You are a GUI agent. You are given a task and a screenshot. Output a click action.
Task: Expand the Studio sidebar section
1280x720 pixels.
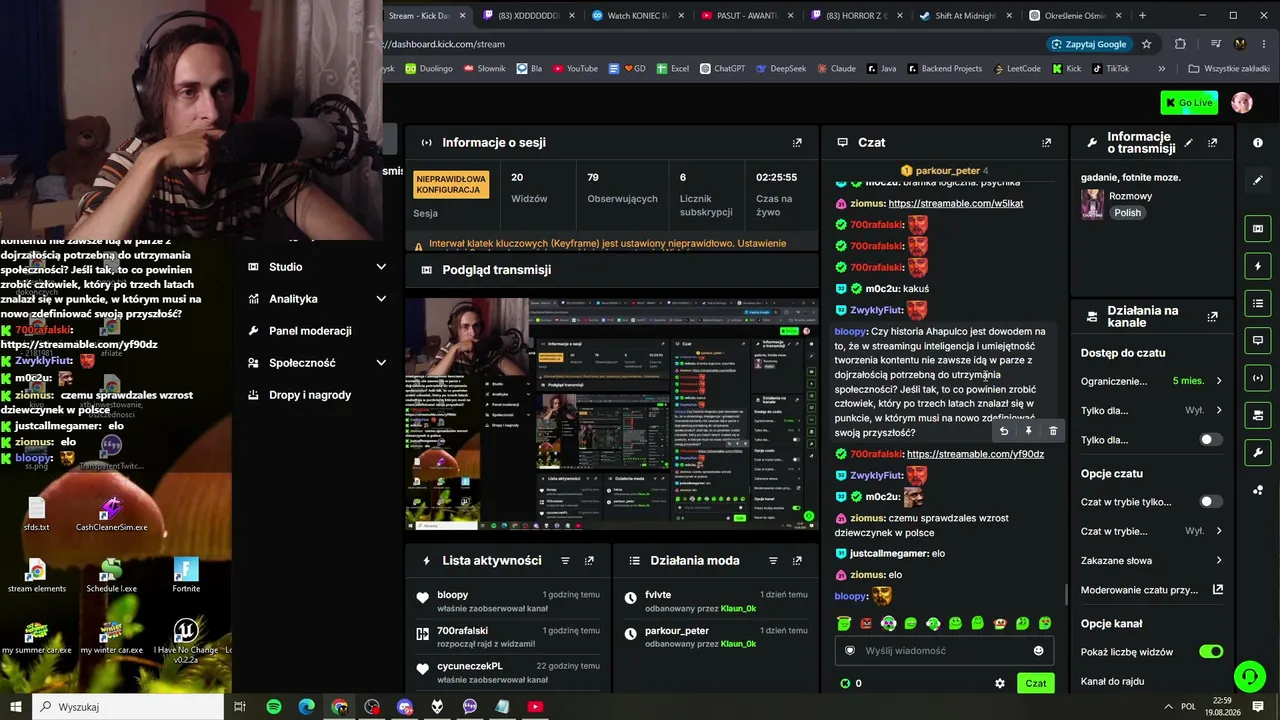316,267
